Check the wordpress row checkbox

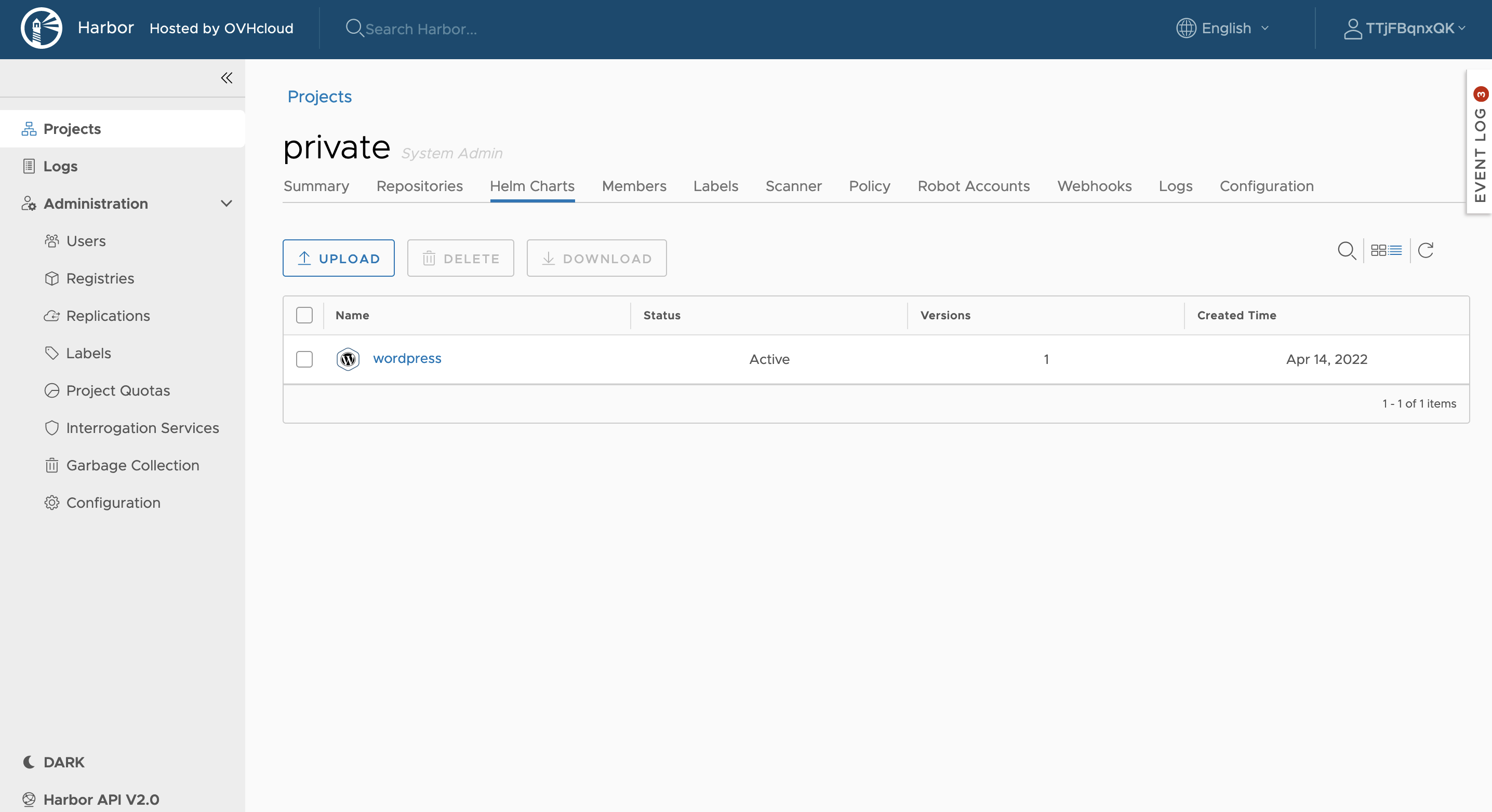coord(304,359)
